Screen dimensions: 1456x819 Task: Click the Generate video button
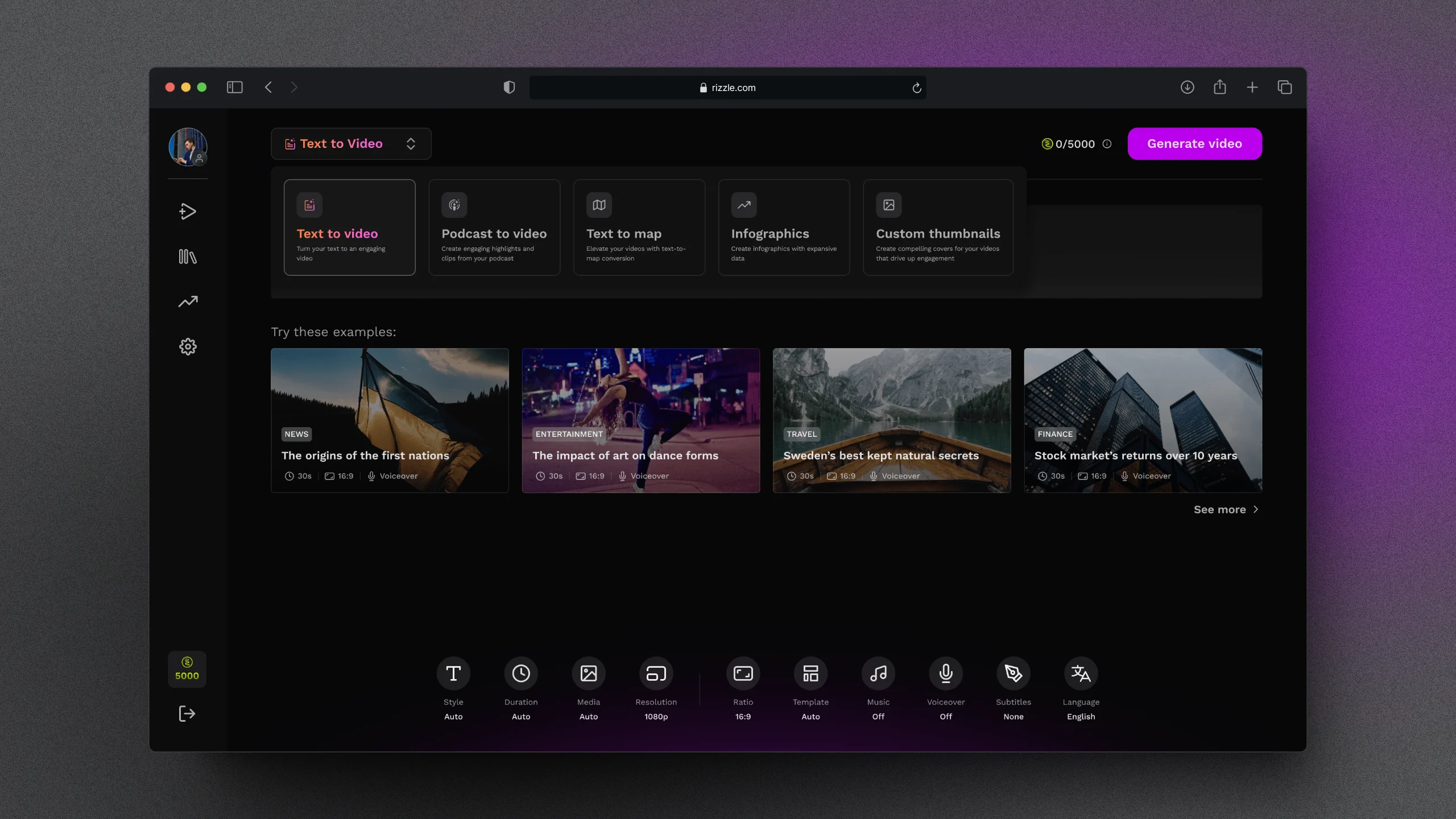point(1194,144)
